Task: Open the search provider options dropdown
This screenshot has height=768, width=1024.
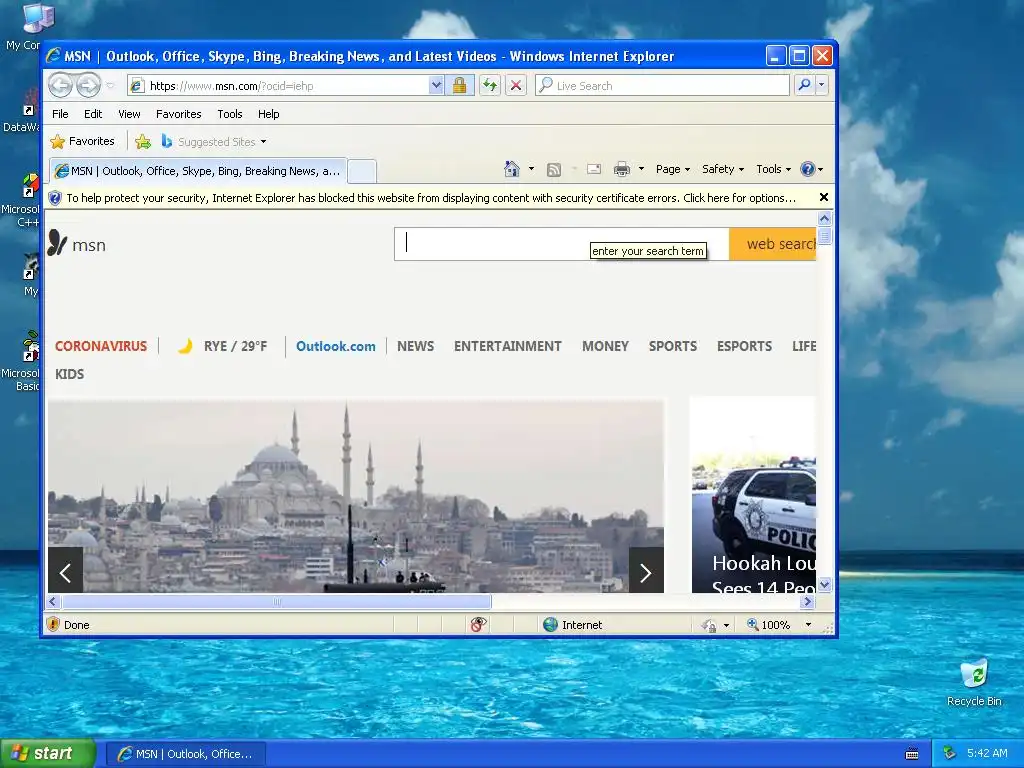Action: (x=822, y=86)
